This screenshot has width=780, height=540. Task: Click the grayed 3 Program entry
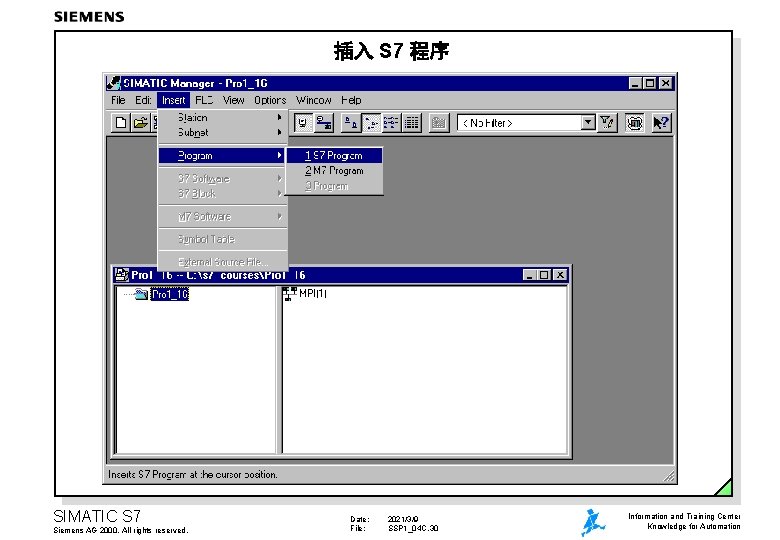coord(334,186)
